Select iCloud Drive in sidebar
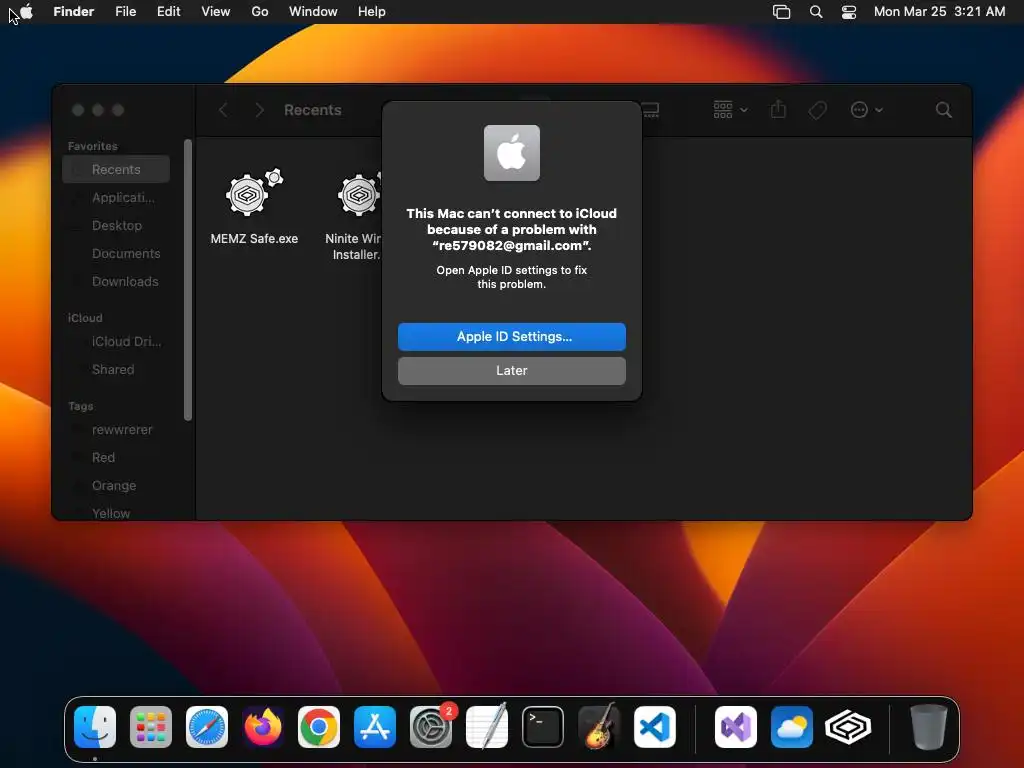 (x=116, y=342)
